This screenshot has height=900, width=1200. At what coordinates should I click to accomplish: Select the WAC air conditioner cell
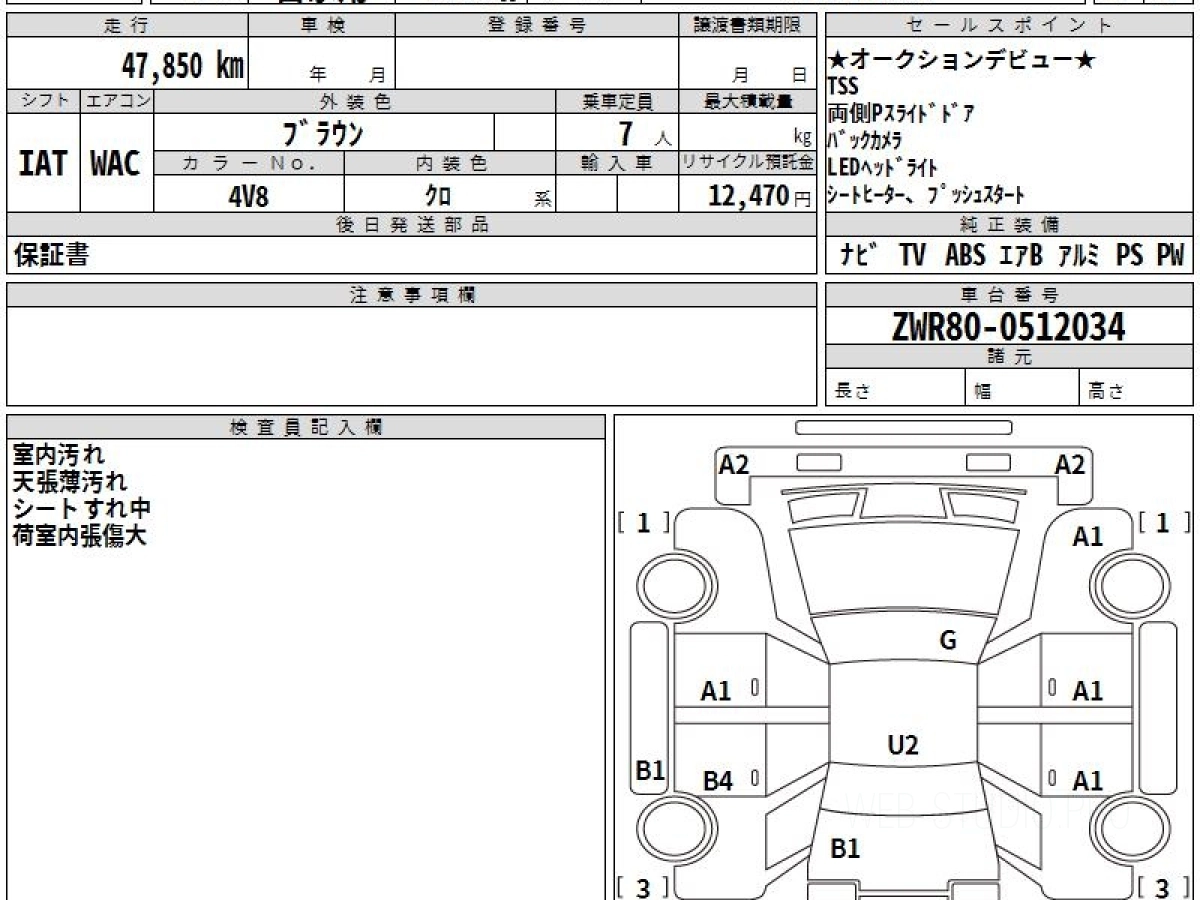pos(116,164)
